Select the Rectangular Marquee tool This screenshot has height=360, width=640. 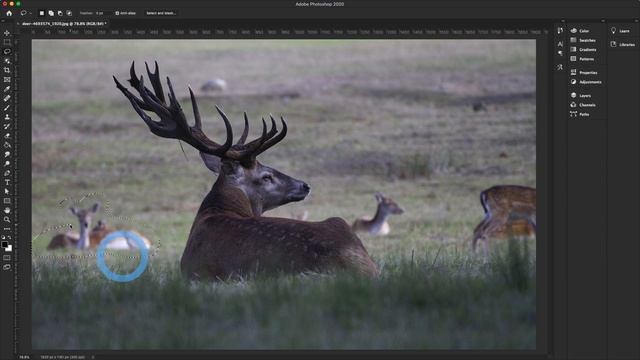pyautogui.click(x=7, y=42)
